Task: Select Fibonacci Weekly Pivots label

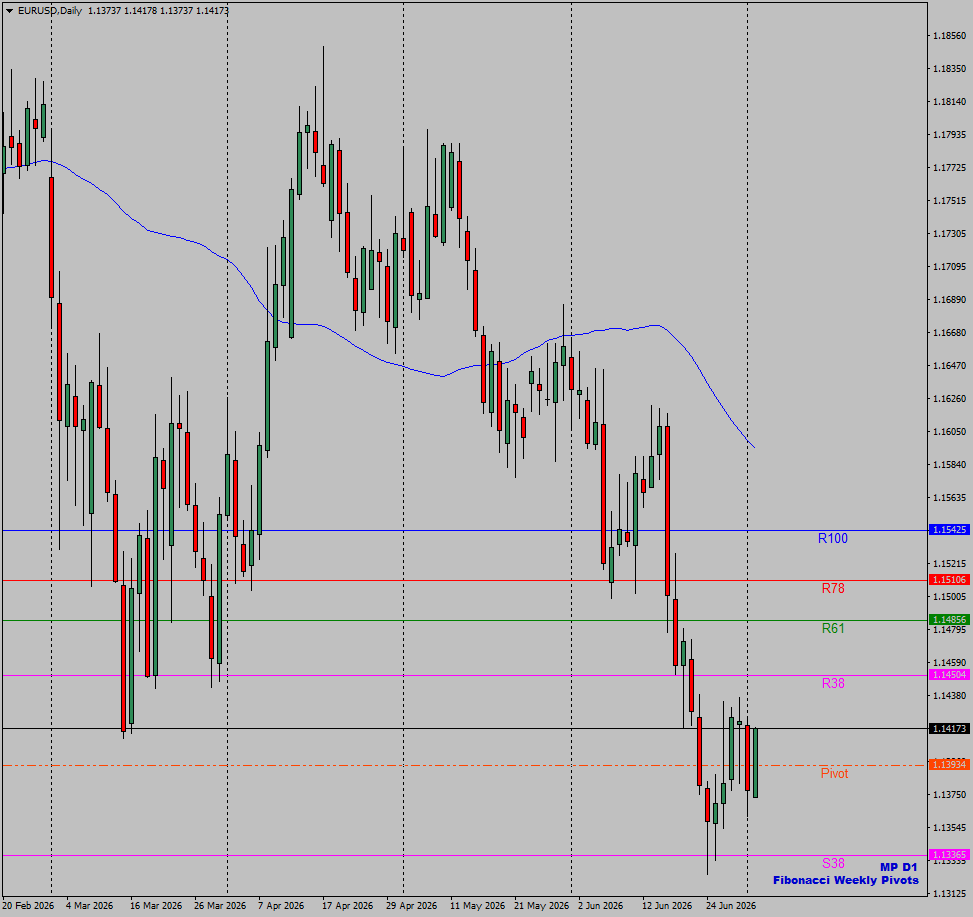Action: pyautogui.click(x=846, y=880)
